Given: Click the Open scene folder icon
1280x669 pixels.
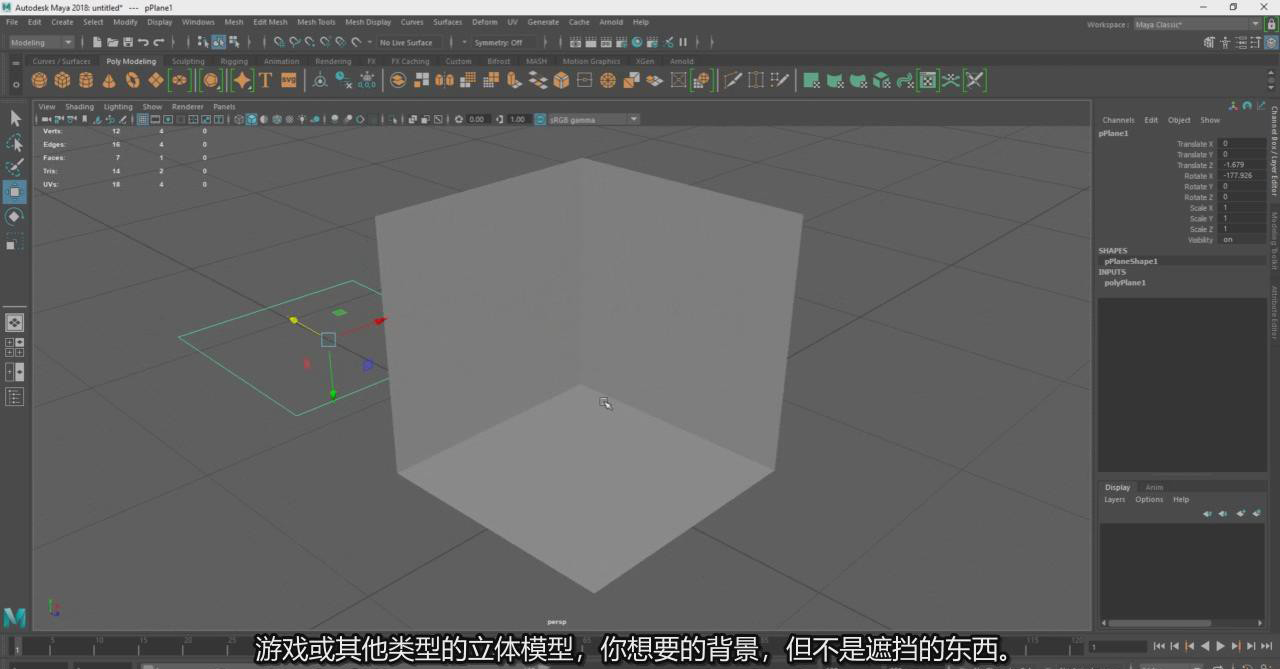Looking at the screenshot, I should click(x=112, y=42).
